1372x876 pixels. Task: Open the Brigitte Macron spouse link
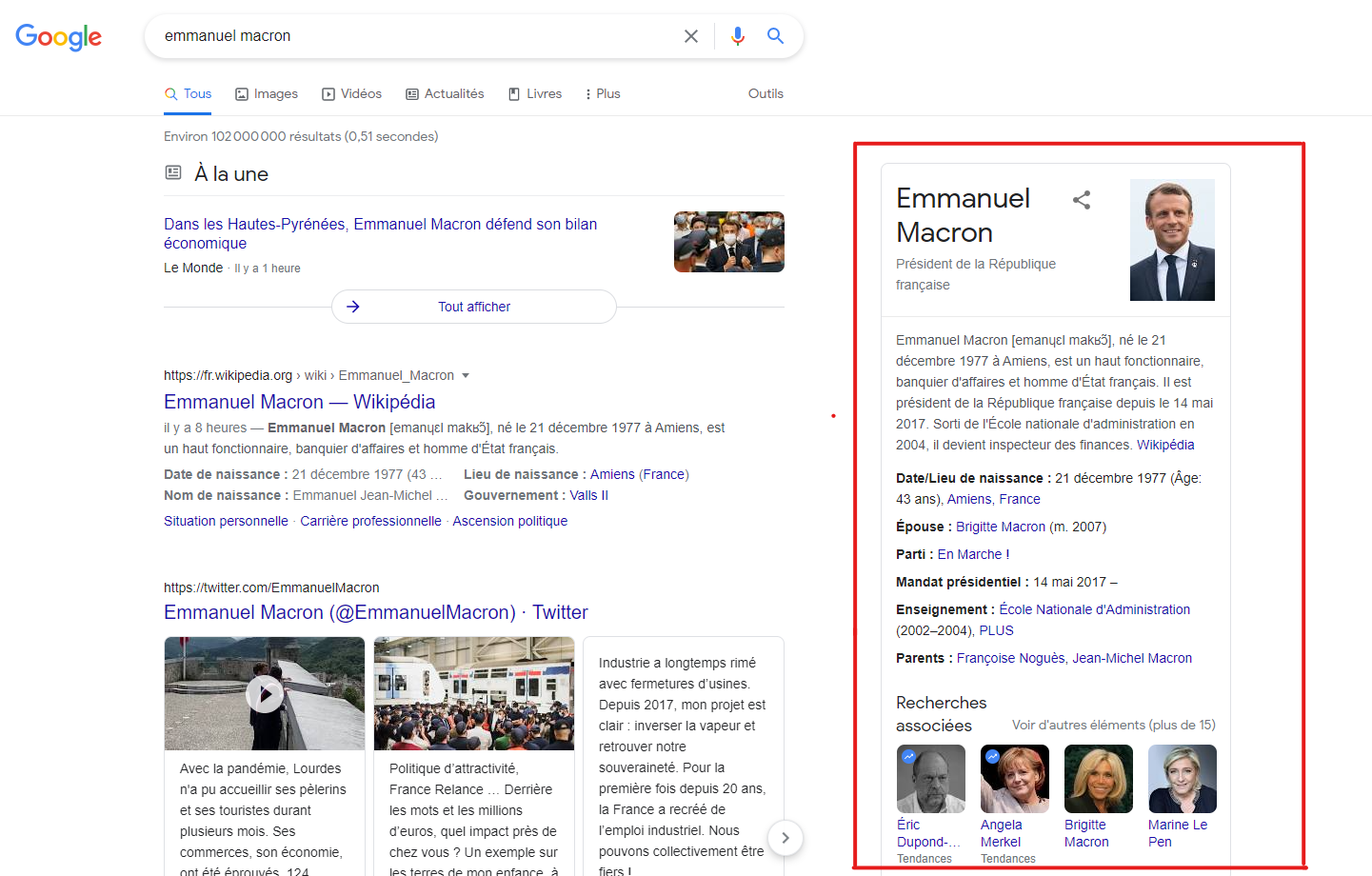click(1001, 527)
